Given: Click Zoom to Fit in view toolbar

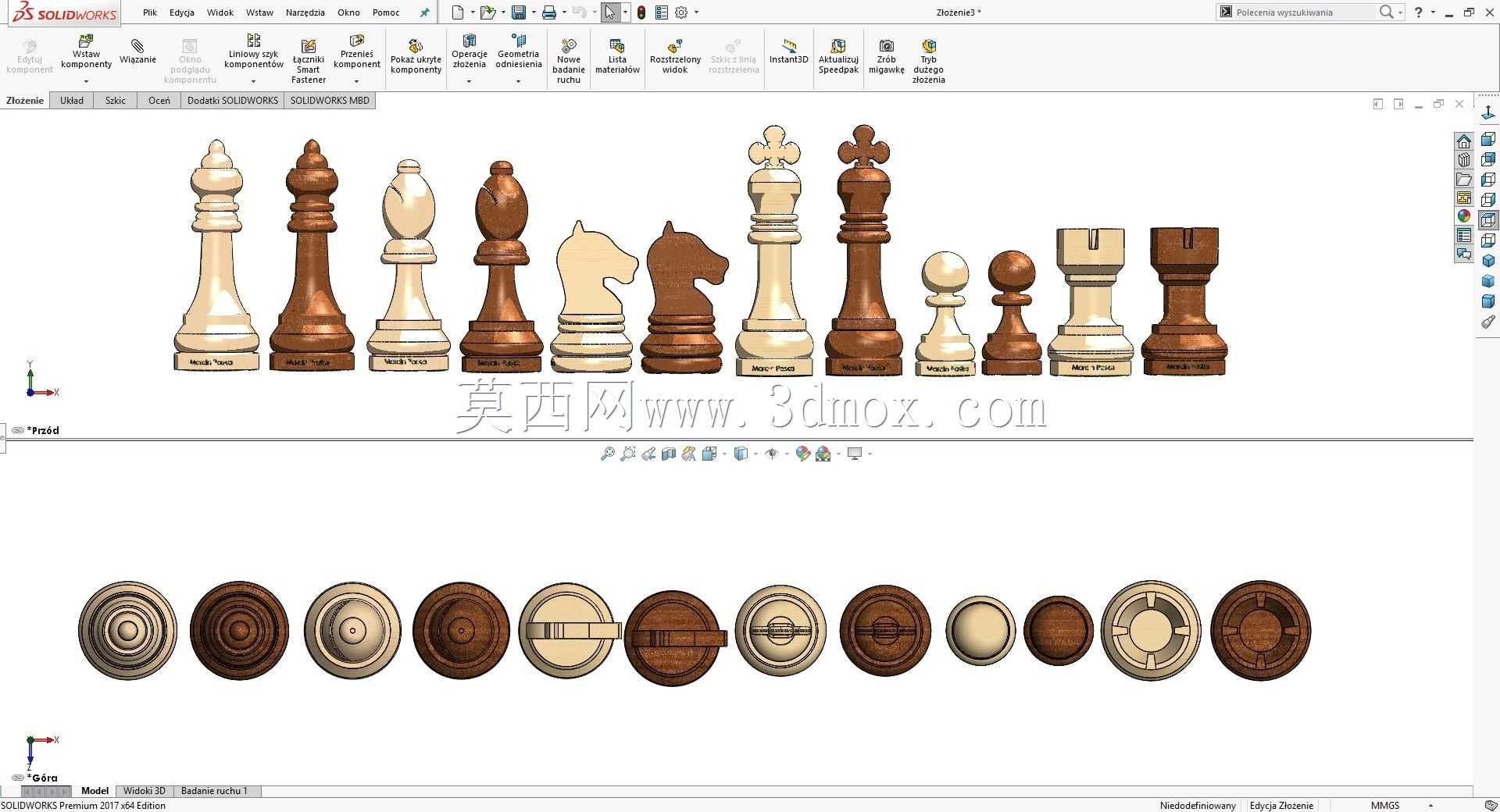Looking at the screenshot, I should point(607,454).
